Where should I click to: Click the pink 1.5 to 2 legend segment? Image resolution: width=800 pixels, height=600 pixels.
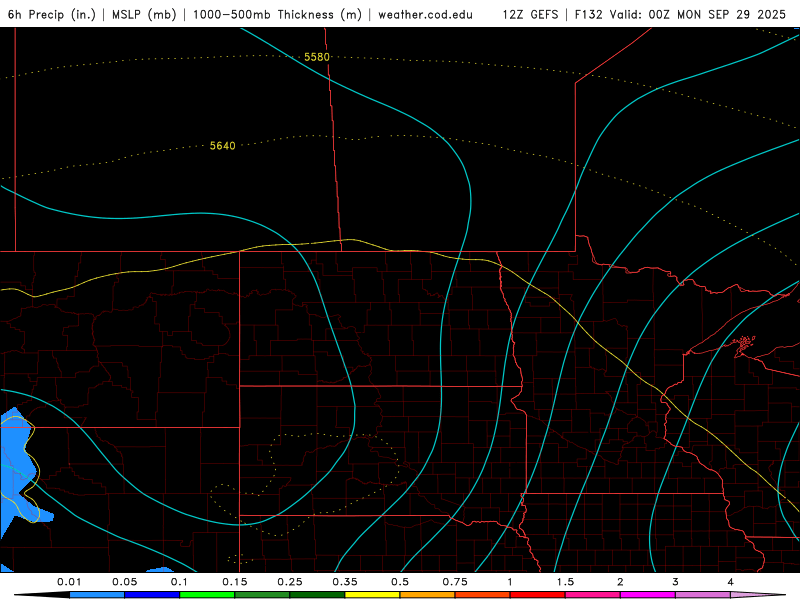click(593, 595)
